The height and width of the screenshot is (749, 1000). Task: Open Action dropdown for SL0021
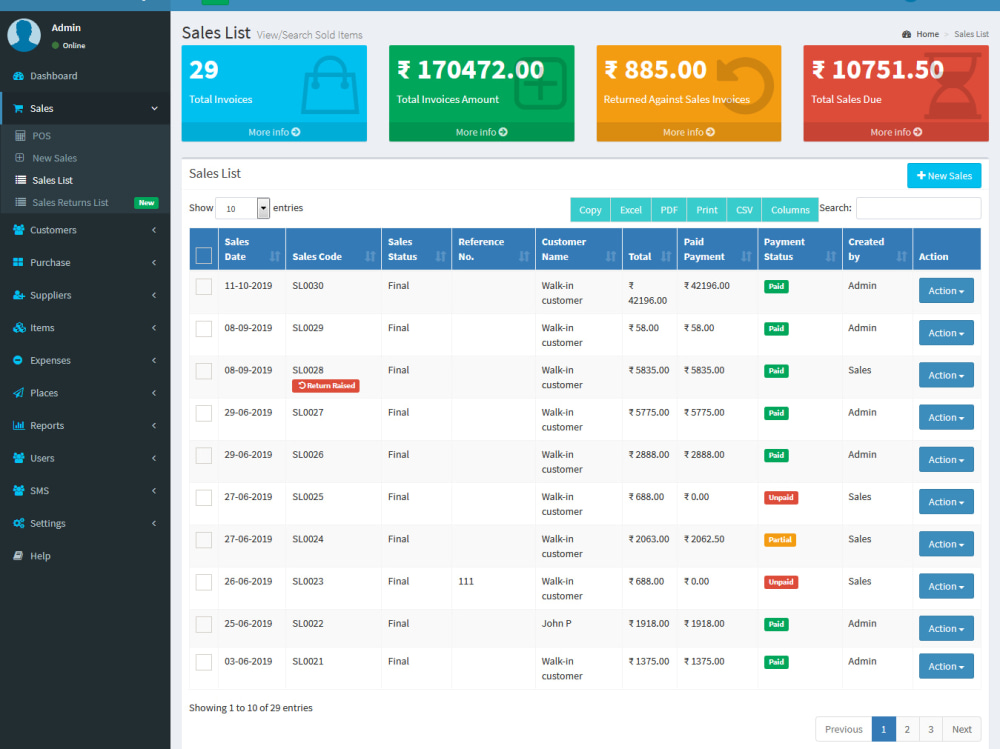[946, 666]
